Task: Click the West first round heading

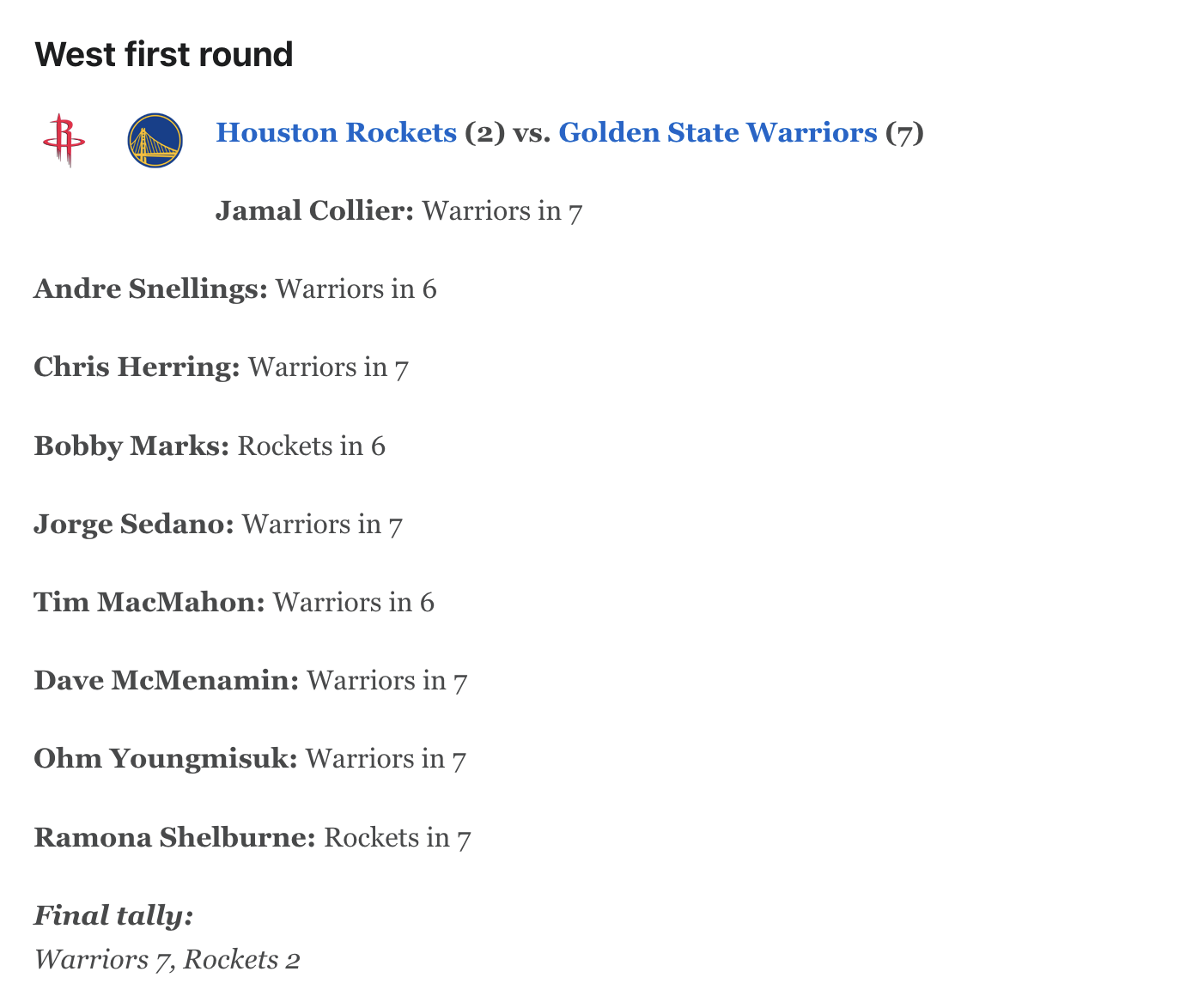Action: pos(164,54)
